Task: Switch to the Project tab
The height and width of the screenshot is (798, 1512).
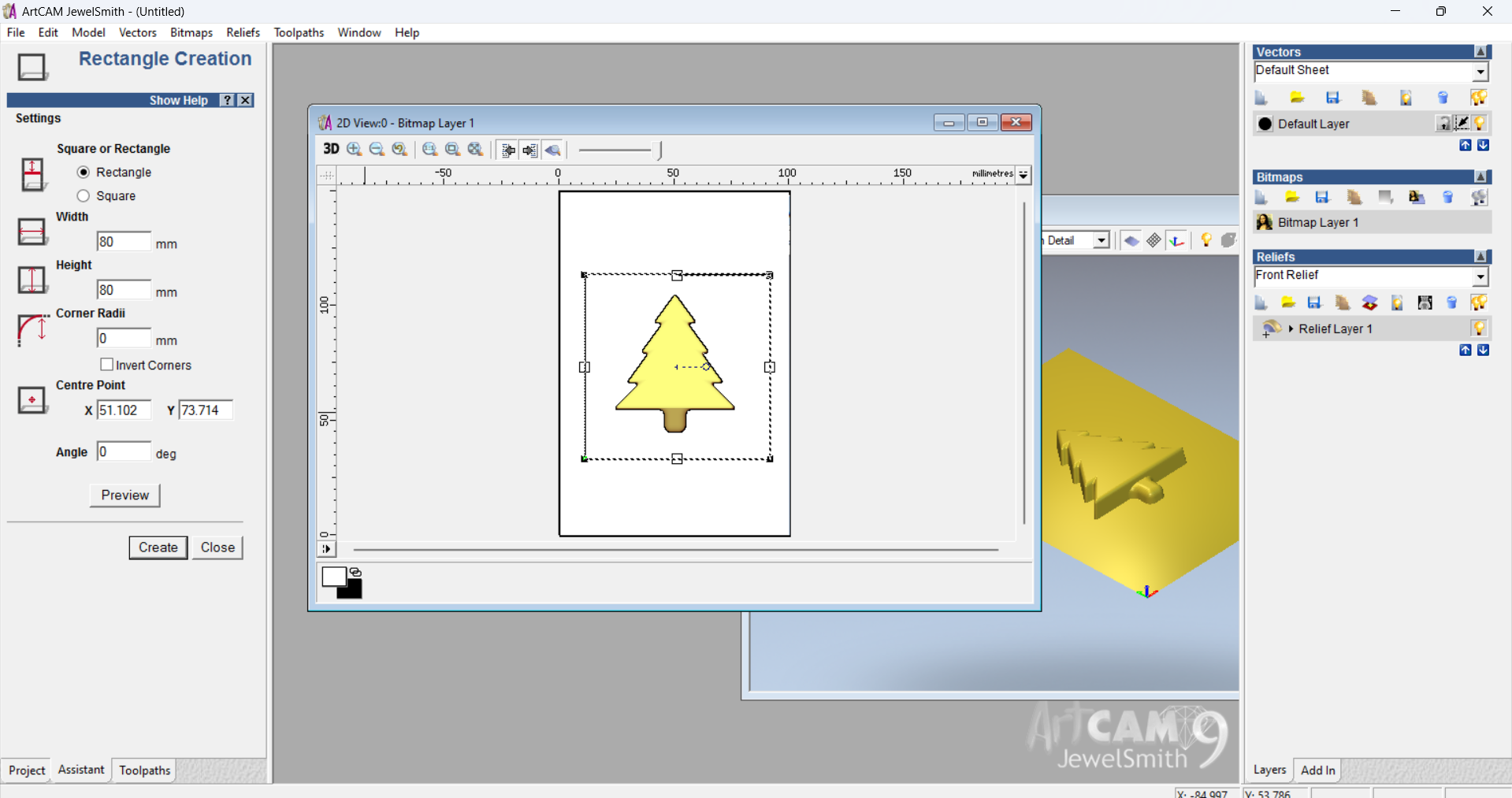Action: tap(27, 770)
